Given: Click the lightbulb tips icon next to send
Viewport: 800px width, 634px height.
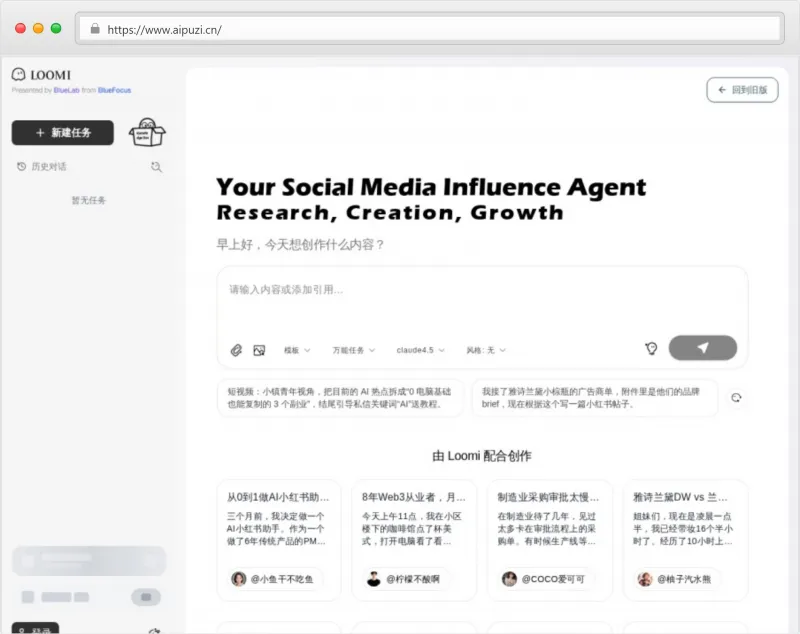Looking at the screenshot, I should tap(650, 347).
